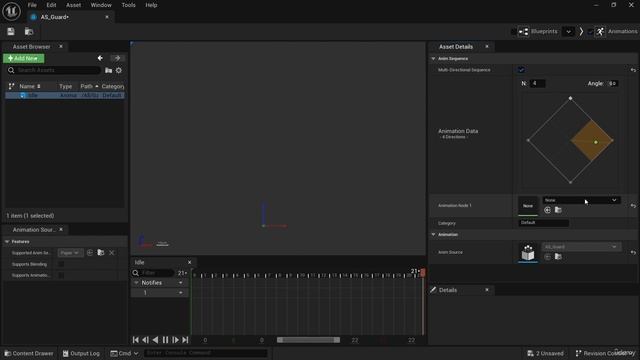
Task: Open the File menu
Action: pyautogui.click(x=32, y=5)
